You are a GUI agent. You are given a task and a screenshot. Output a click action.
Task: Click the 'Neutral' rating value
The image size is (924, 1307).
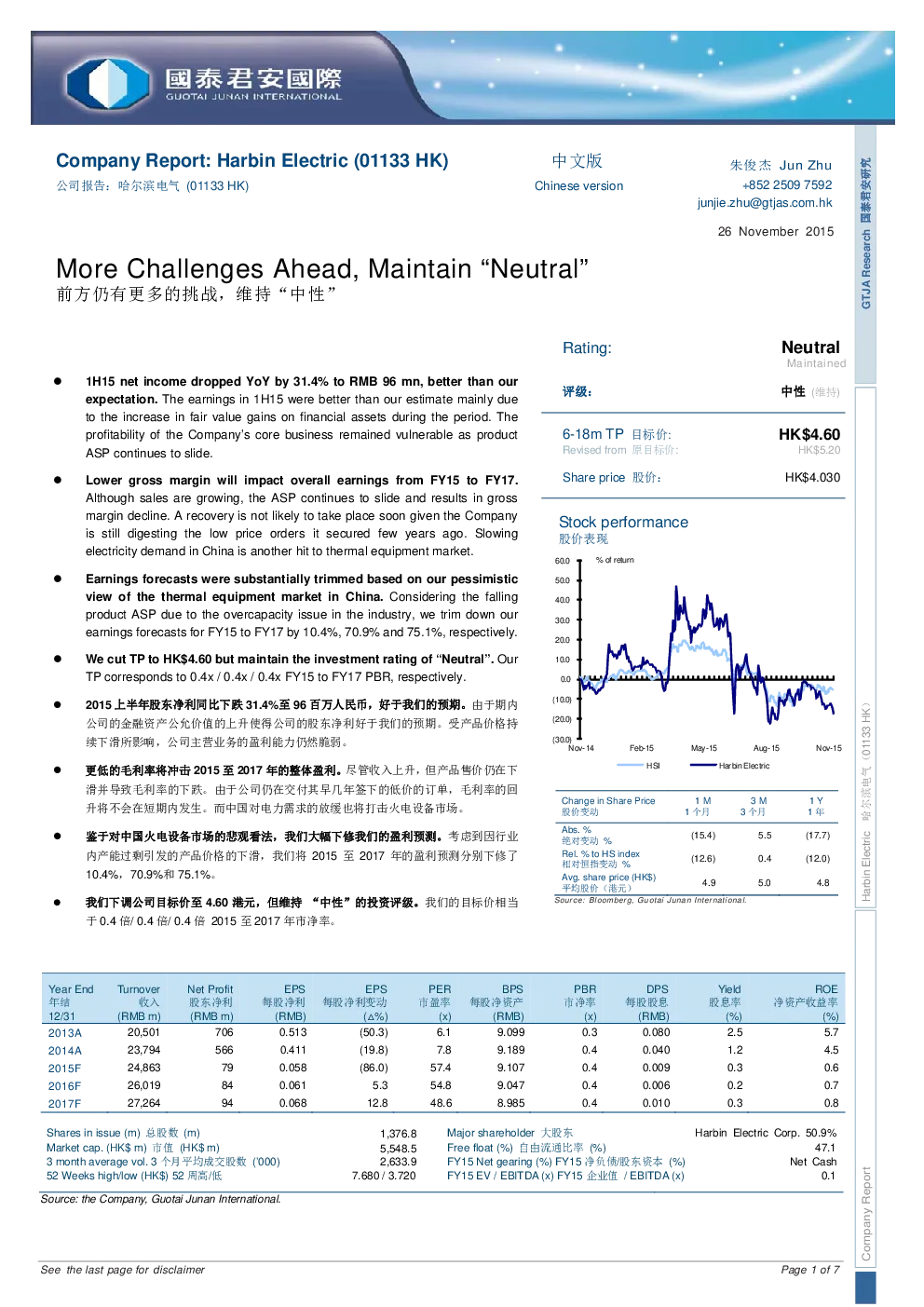[x=810, y=347]
